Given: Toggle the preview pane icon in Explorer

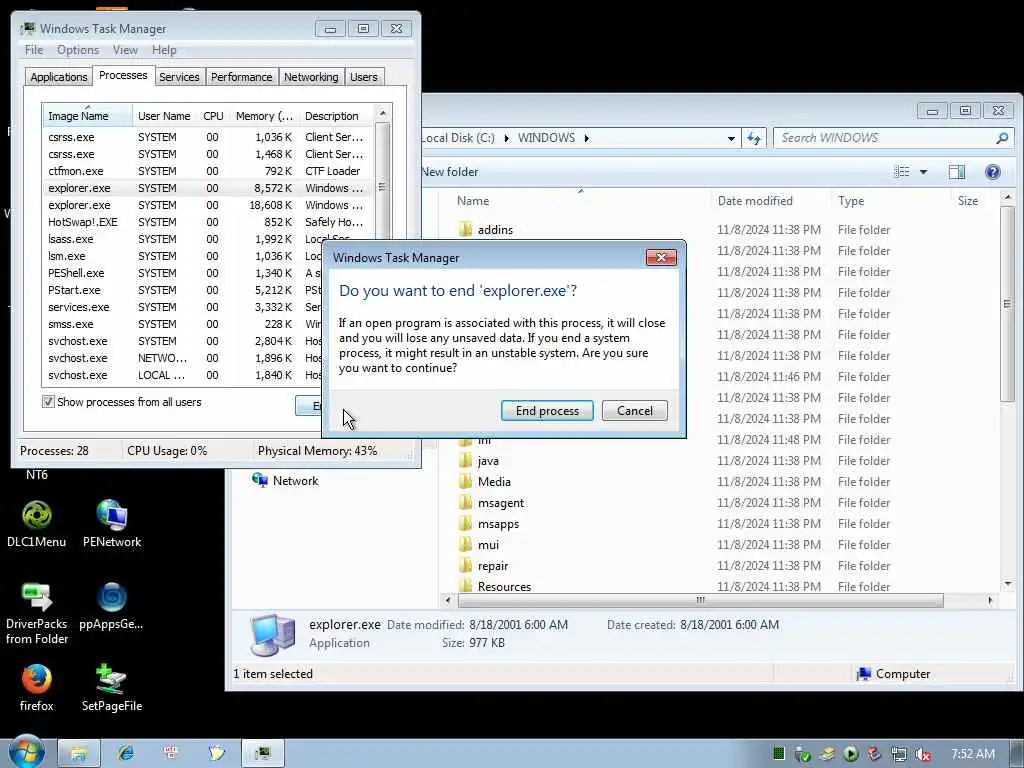Looking at the screenshot, I should (x=957, y=172).
